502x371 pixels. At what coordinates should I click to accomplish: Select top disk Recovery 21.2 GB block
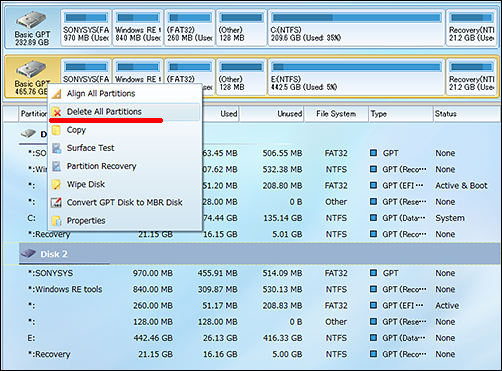pos(471,28)
